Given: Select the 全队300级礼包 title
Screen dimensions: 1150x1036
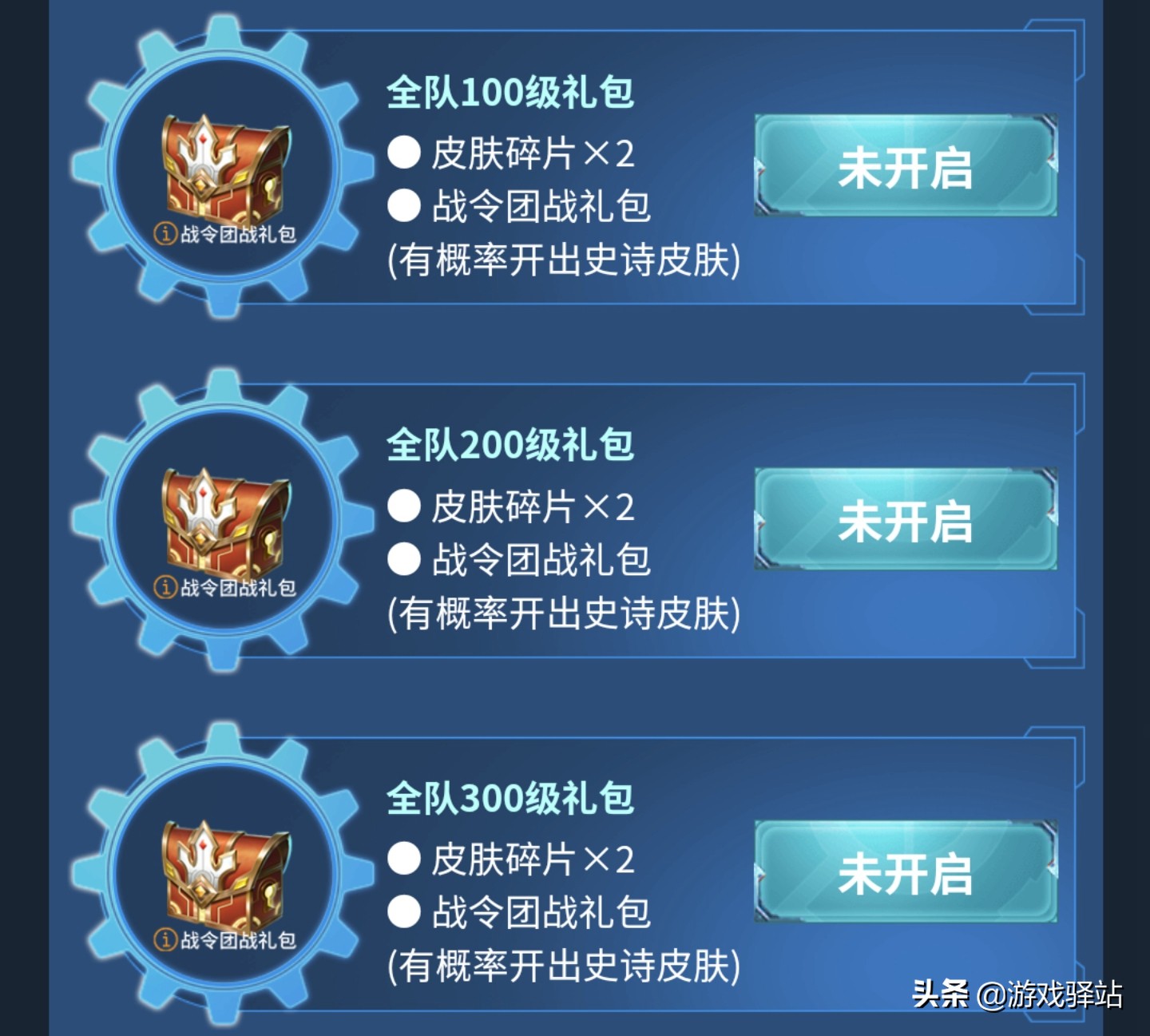Looking at the screenshot, I should tap(510, 799).
